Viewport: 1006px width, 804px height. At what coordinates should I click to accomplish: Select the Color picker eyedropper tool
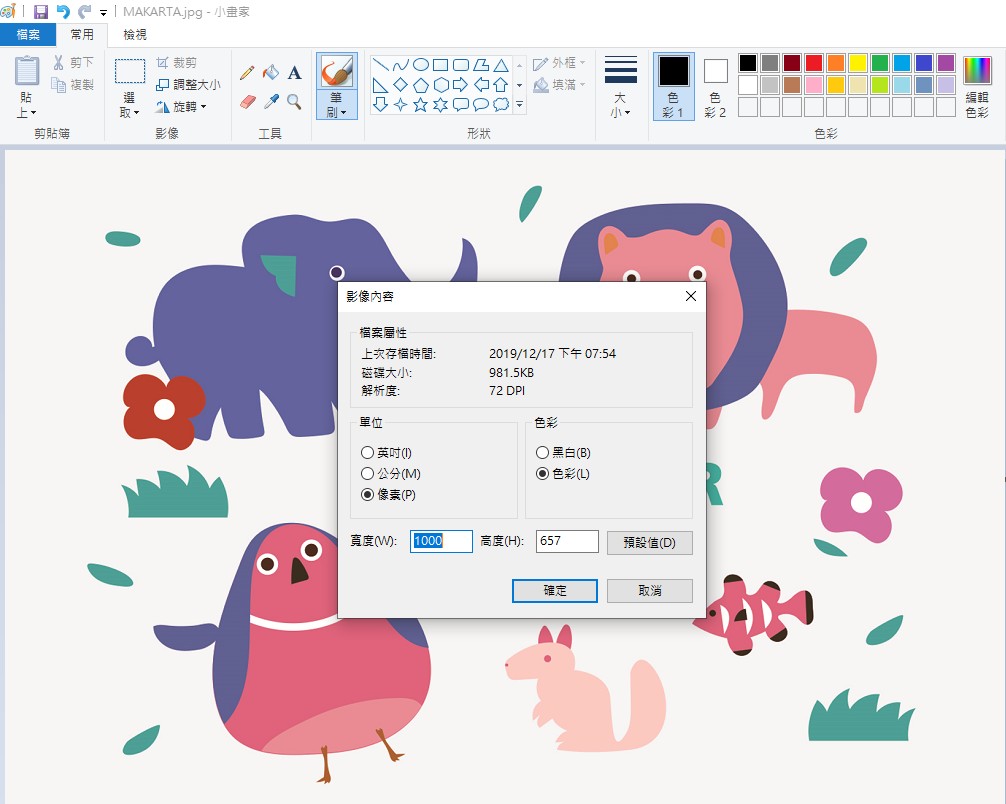pyautogui.click(x=271, y=102)
